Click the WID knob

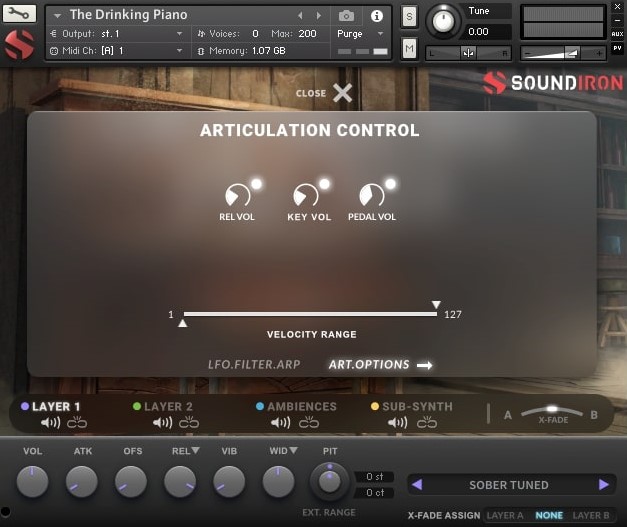(278, 481)
